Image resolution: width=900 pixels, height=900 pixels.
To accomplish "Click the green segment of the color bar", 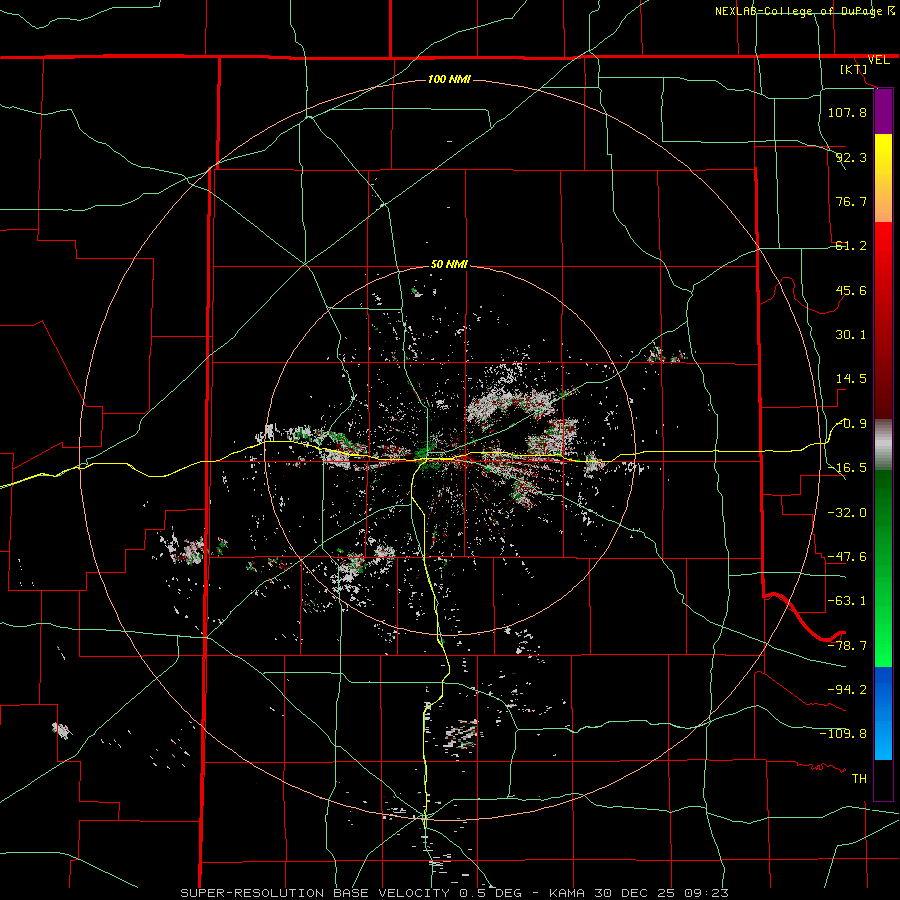I will click(883, 568).
